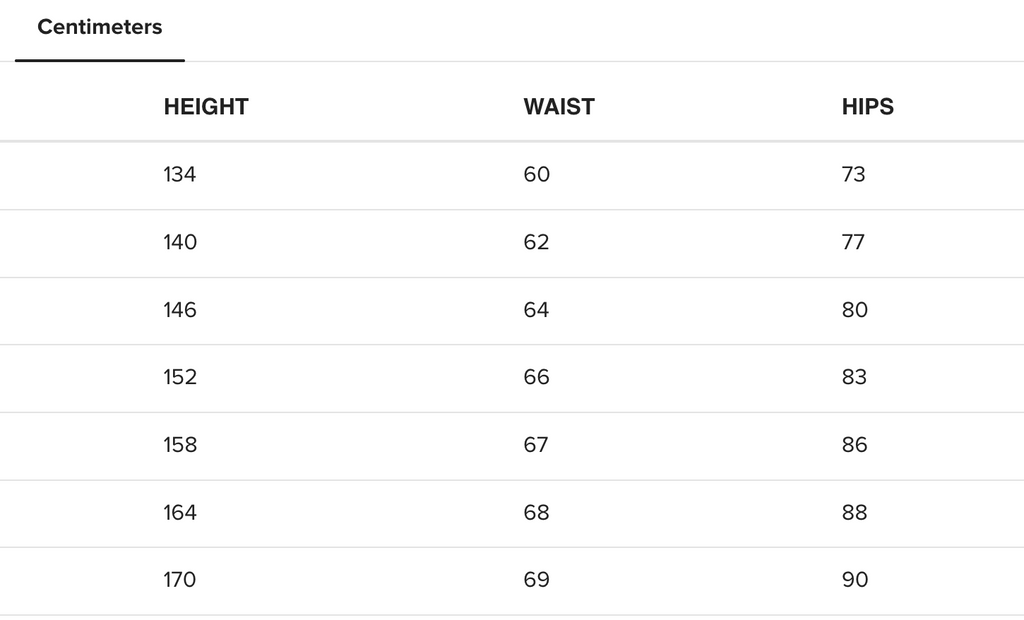Click the waist cell showing 69
Viewport: 1024px width, 620px height.
coord(537,580)
